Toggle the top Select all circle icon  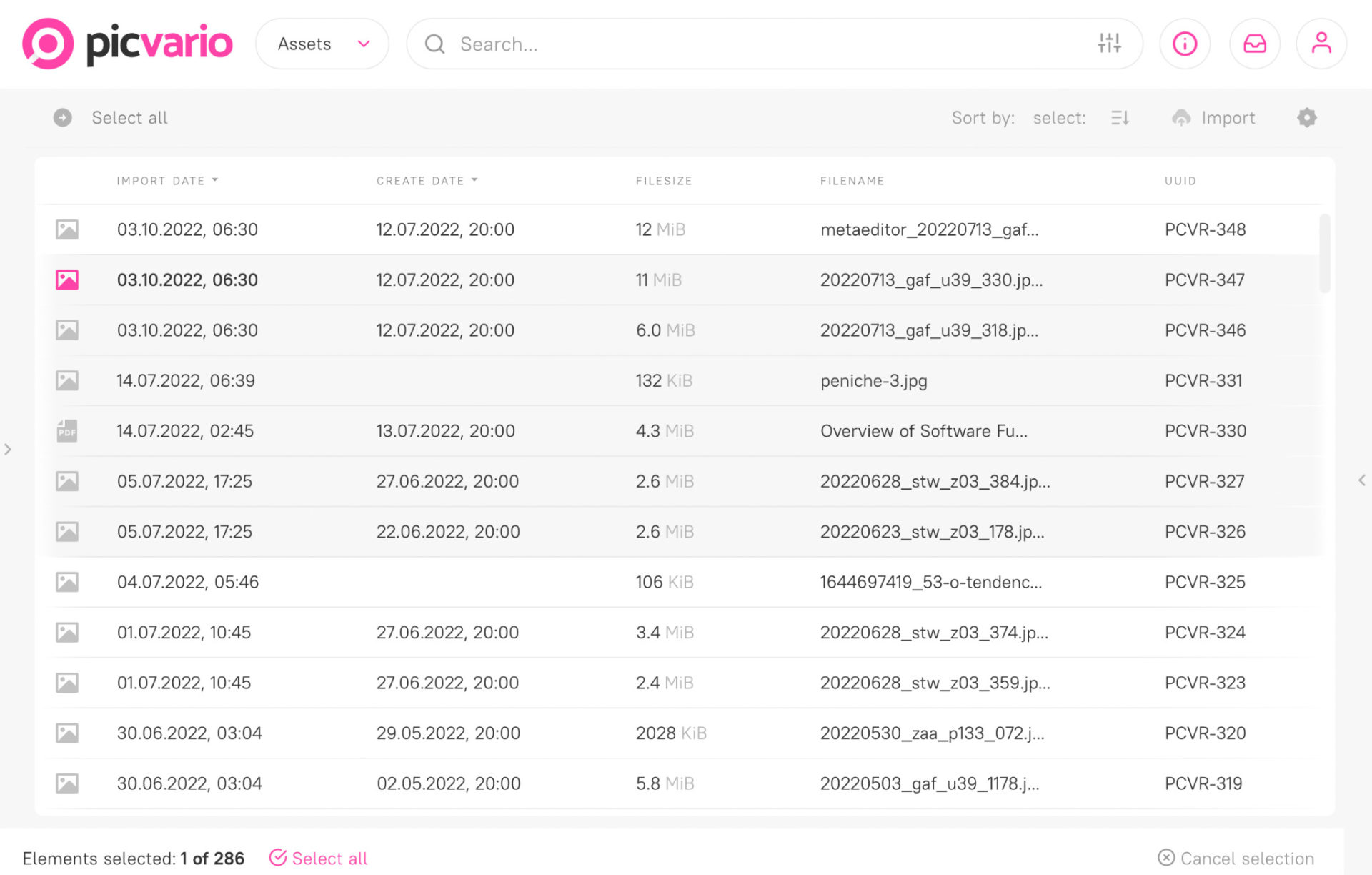(x=63, y=118)
